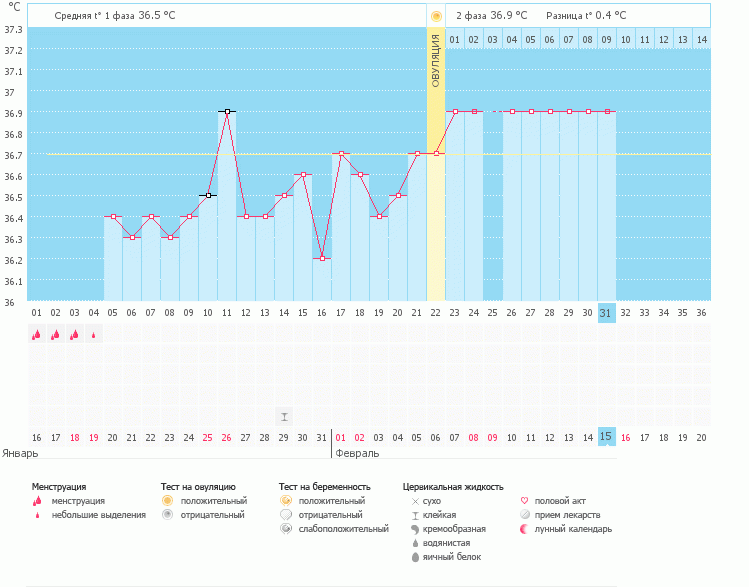The height and width of the screenshot is (587, 749).
Task: Click the 'Февраль' month label
Action: tap(357, 453)
